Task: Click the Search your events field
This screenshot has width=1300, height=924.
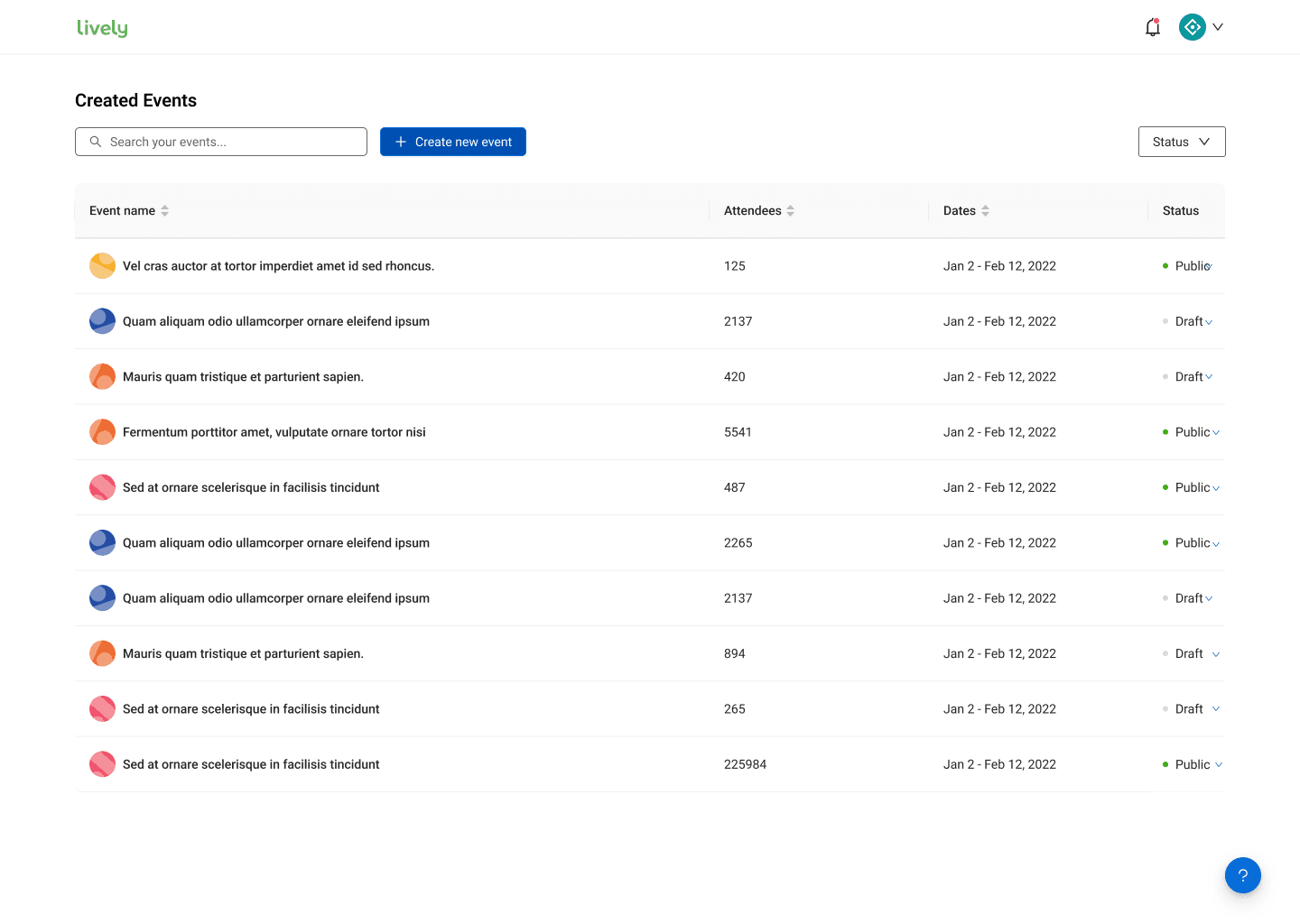Action: [220, 142]
